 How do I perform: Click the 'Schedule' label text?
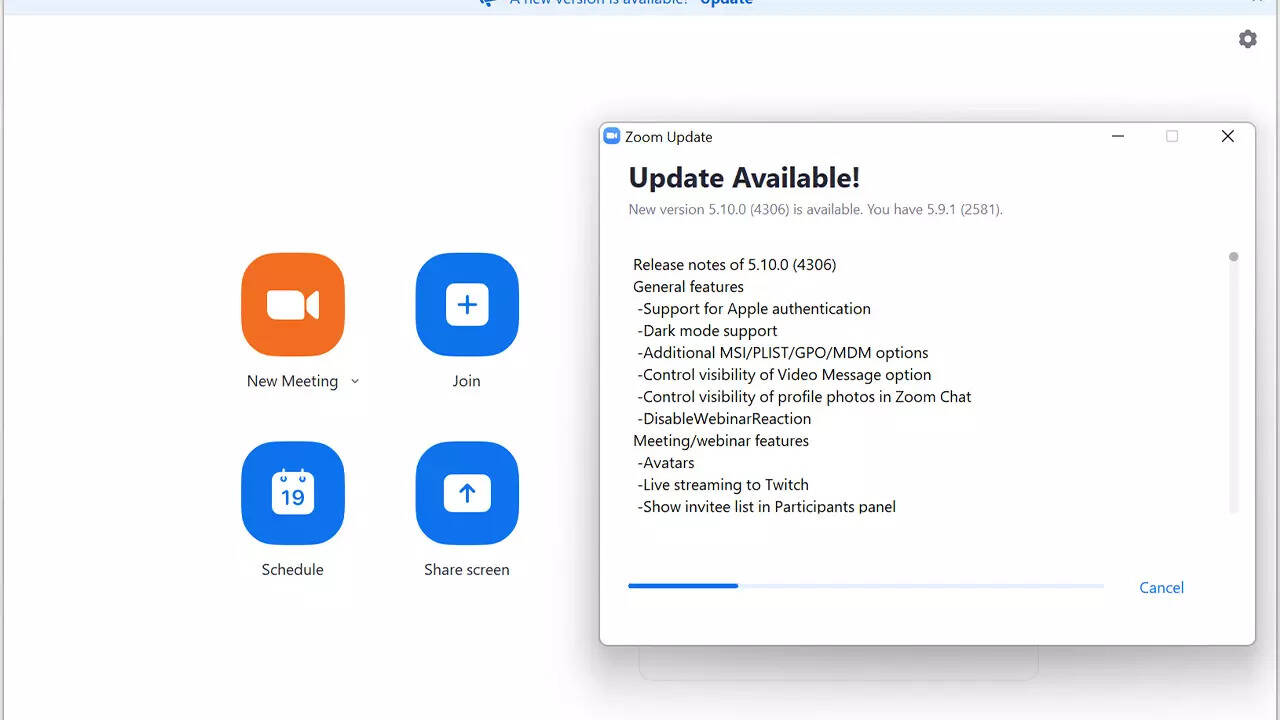pos(292,569)
